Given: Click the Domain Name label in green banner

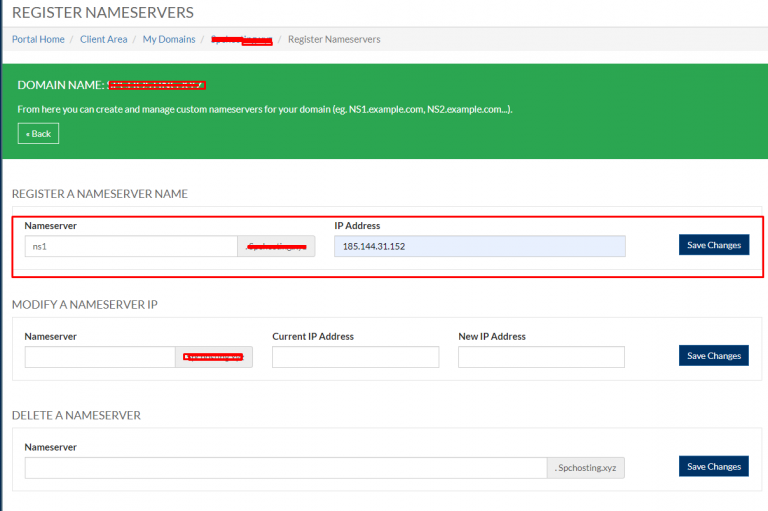Looking at the screenshot, I should click(61, 85).
